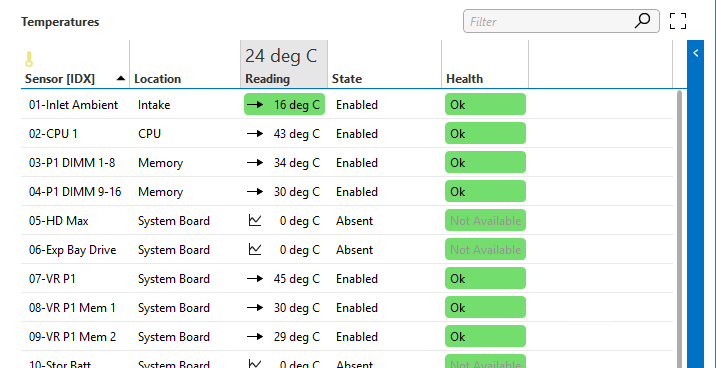Click the arrow trend icon for 02-CPU 1
Screen dimensions: 716x368
pos(255,134)
